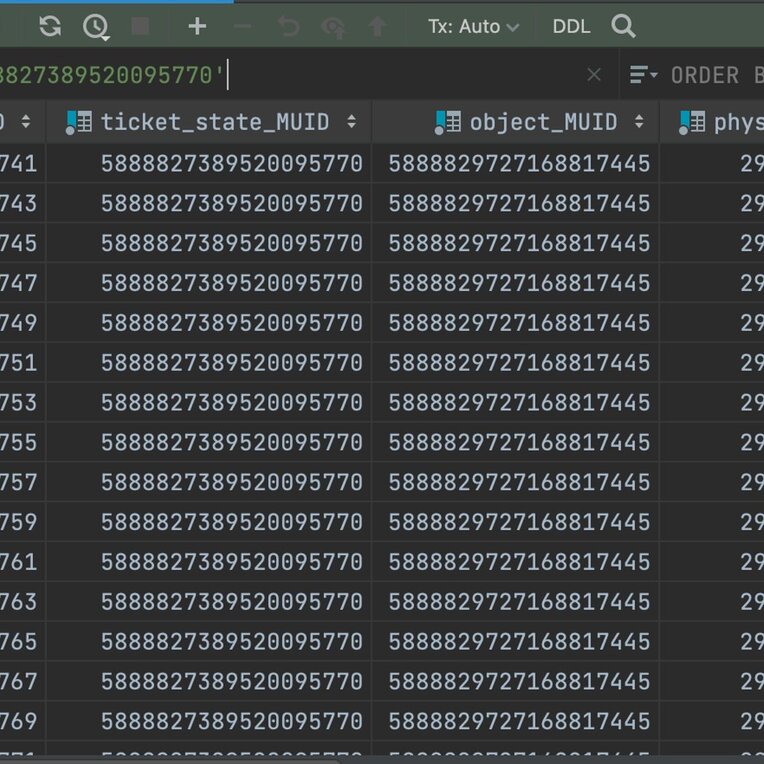This screenshot has width=764, height=764.
Task: Open the Tx: Auto transaction mode dropdown
Action: click(x=473, y=27)
